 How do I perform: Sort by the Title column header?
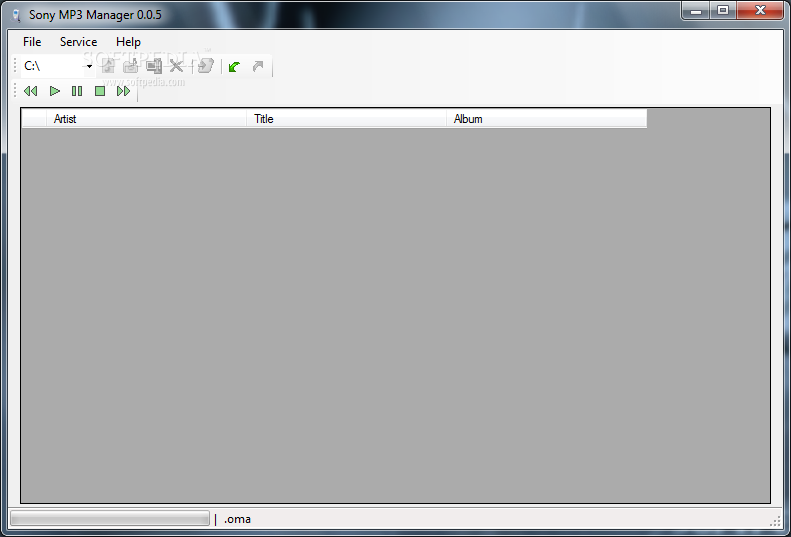tap(347, 119)
